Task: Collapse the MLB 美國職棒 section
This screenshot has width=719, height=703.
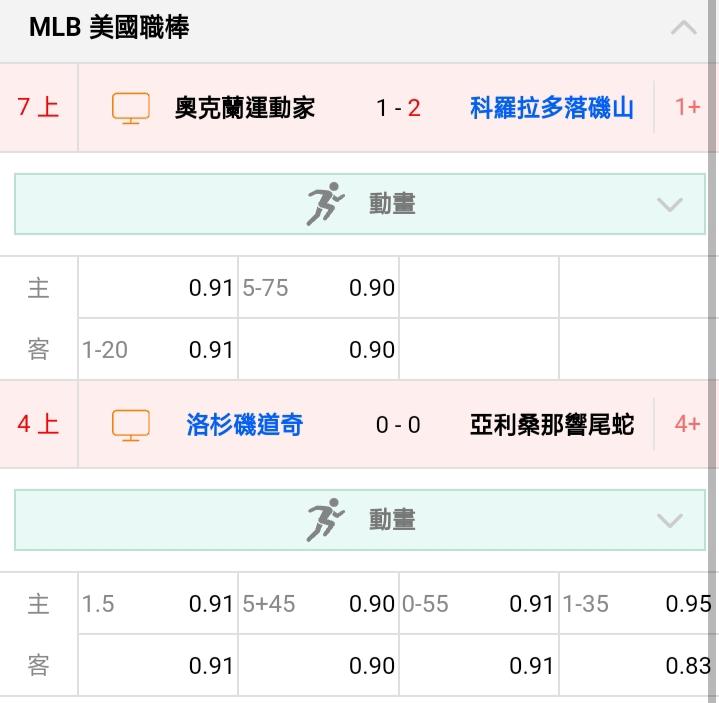Action: [x=683, y=28]
